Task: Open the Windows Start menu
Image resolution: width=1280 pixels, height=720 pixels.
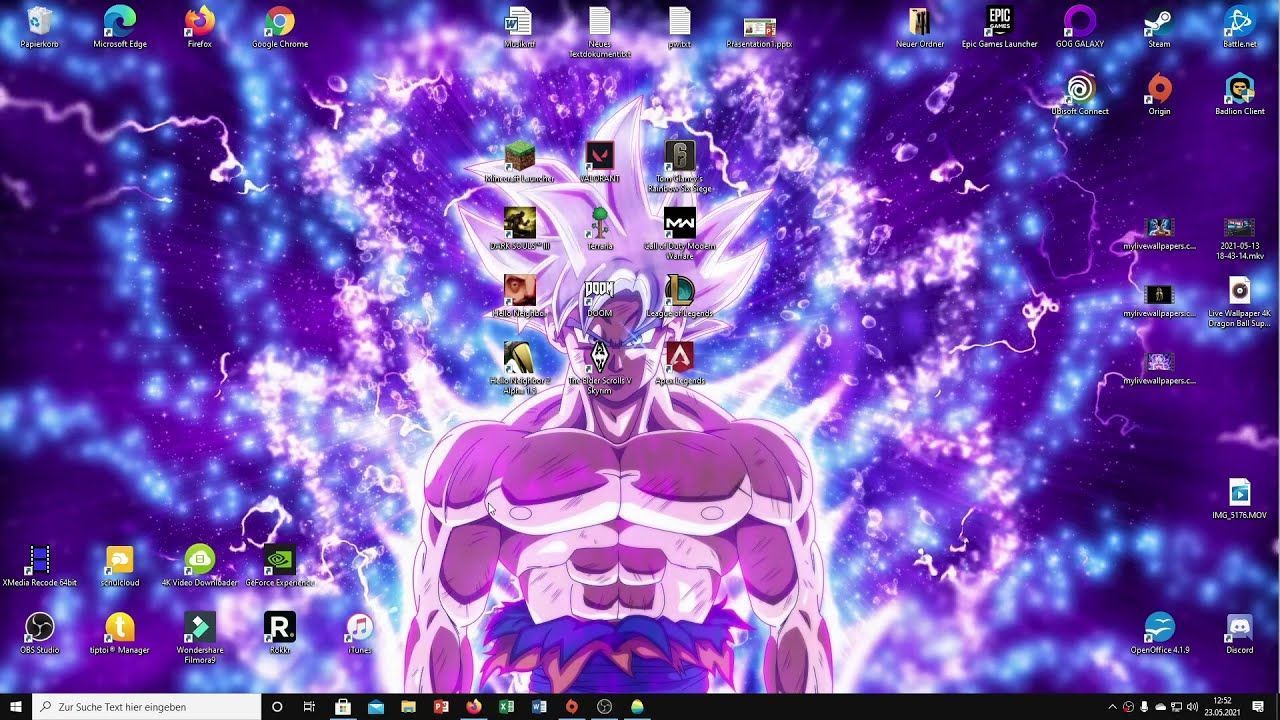Action: click(16, 707)
